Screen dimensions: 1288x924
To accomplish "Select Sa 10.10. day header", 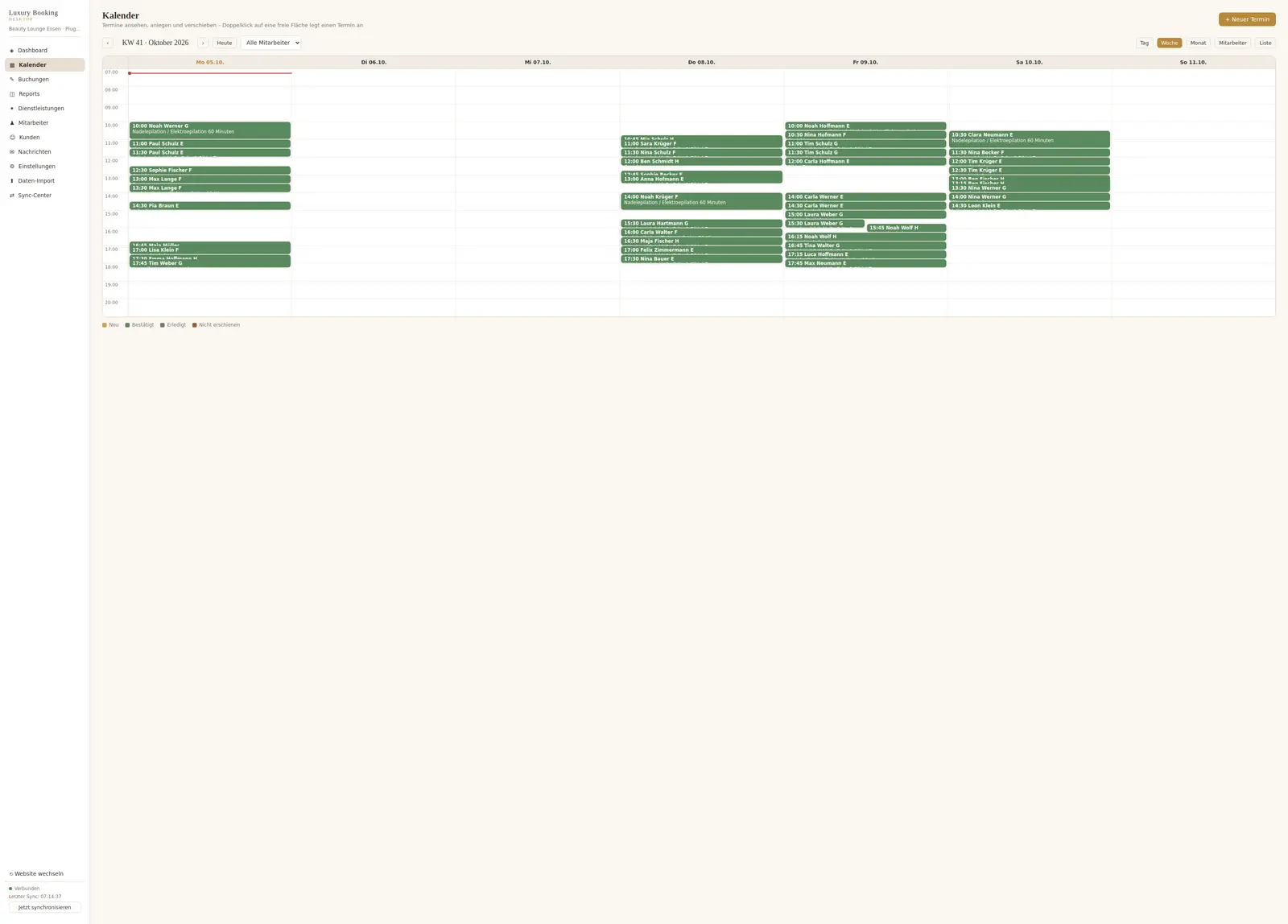I will click(x=1030, y=62).
